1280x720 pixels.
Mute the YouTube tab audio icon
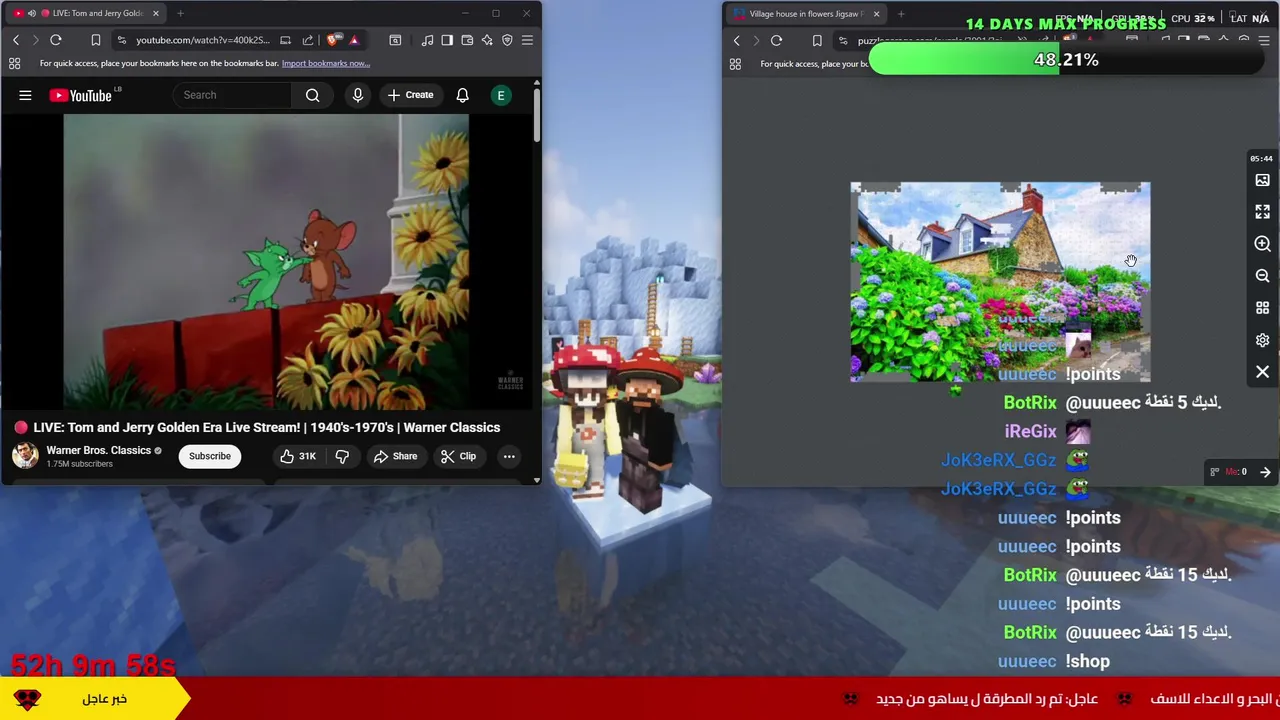[x=31, y=13]
